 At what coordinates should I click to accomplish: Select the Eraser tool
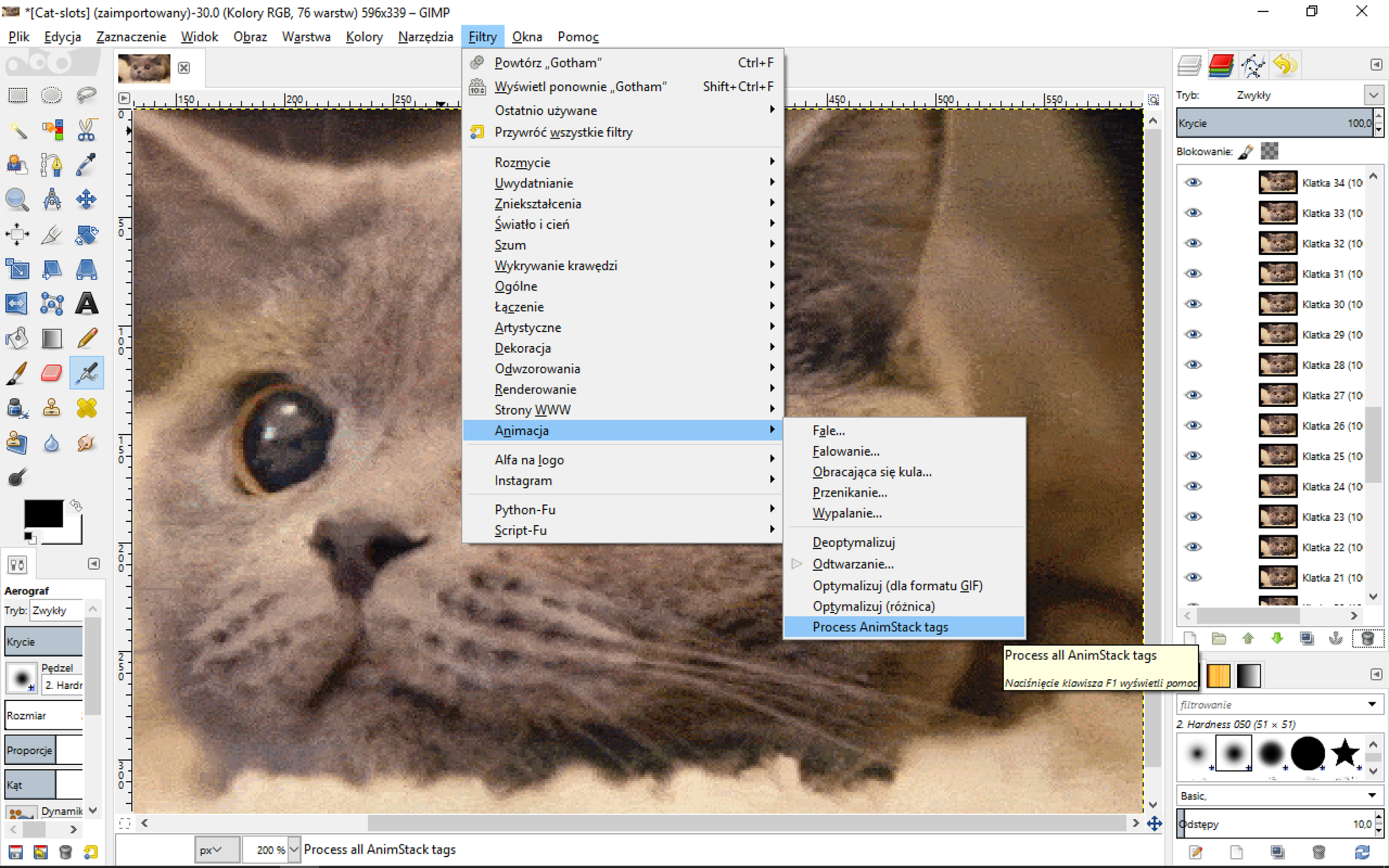tap(51, 373)
